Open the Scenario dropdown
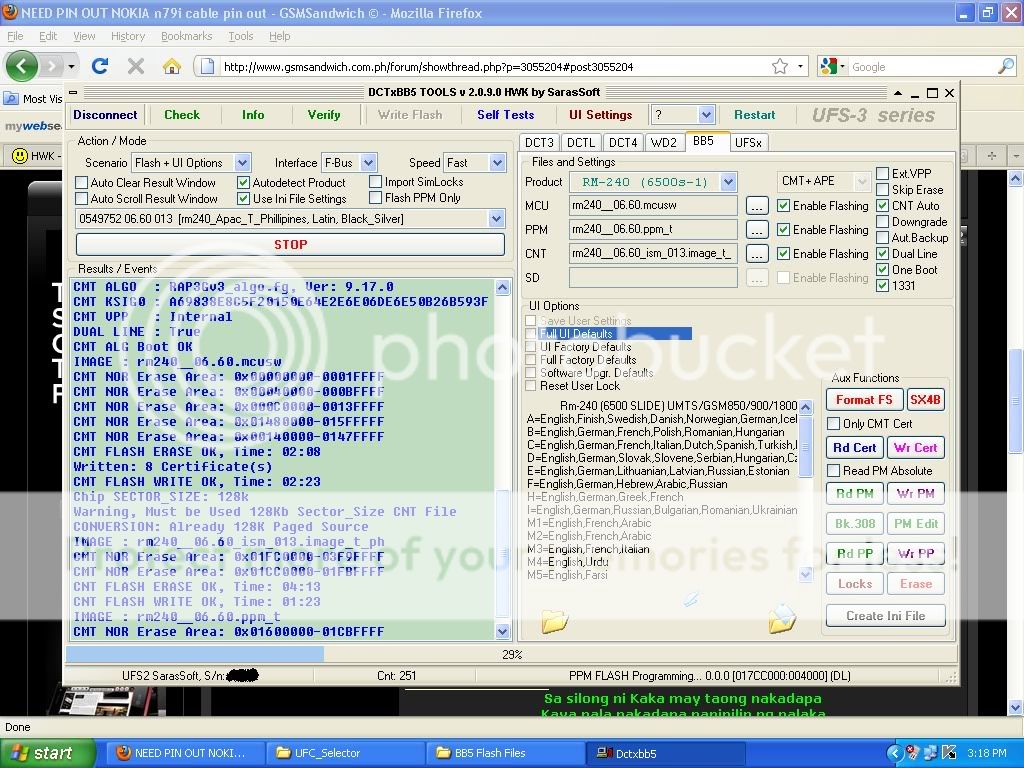Viewport: 1024px width, 768px height. [242, 163]
